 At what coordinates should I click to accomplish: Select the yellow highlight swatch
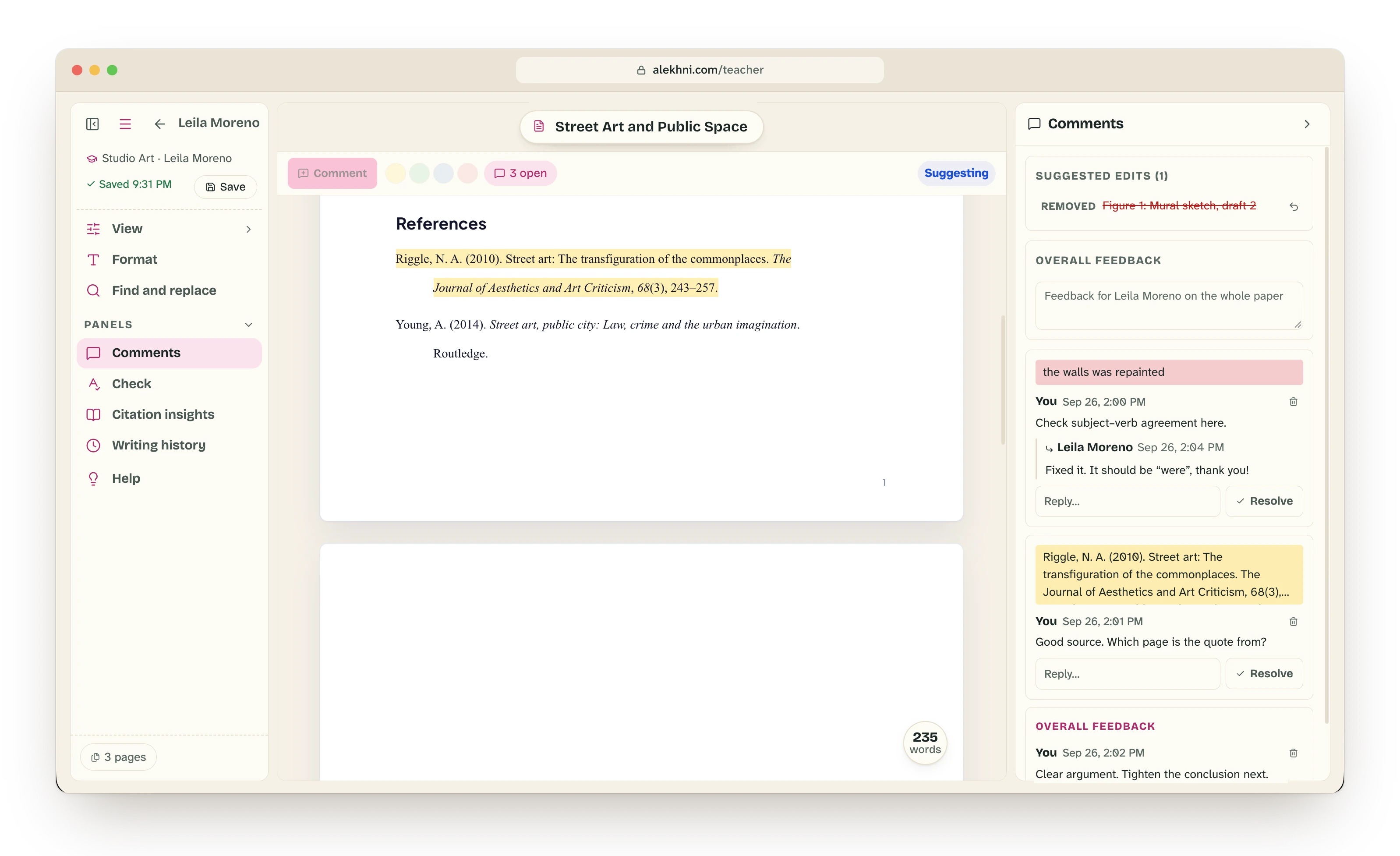[396, 173]
